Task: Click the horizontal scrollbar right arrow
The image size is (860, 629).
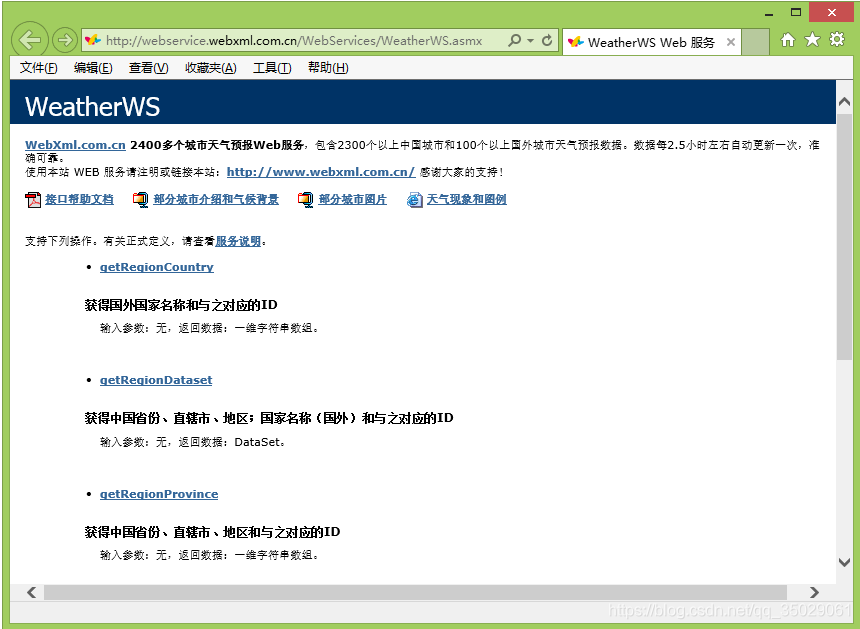Action: [814, 592]
